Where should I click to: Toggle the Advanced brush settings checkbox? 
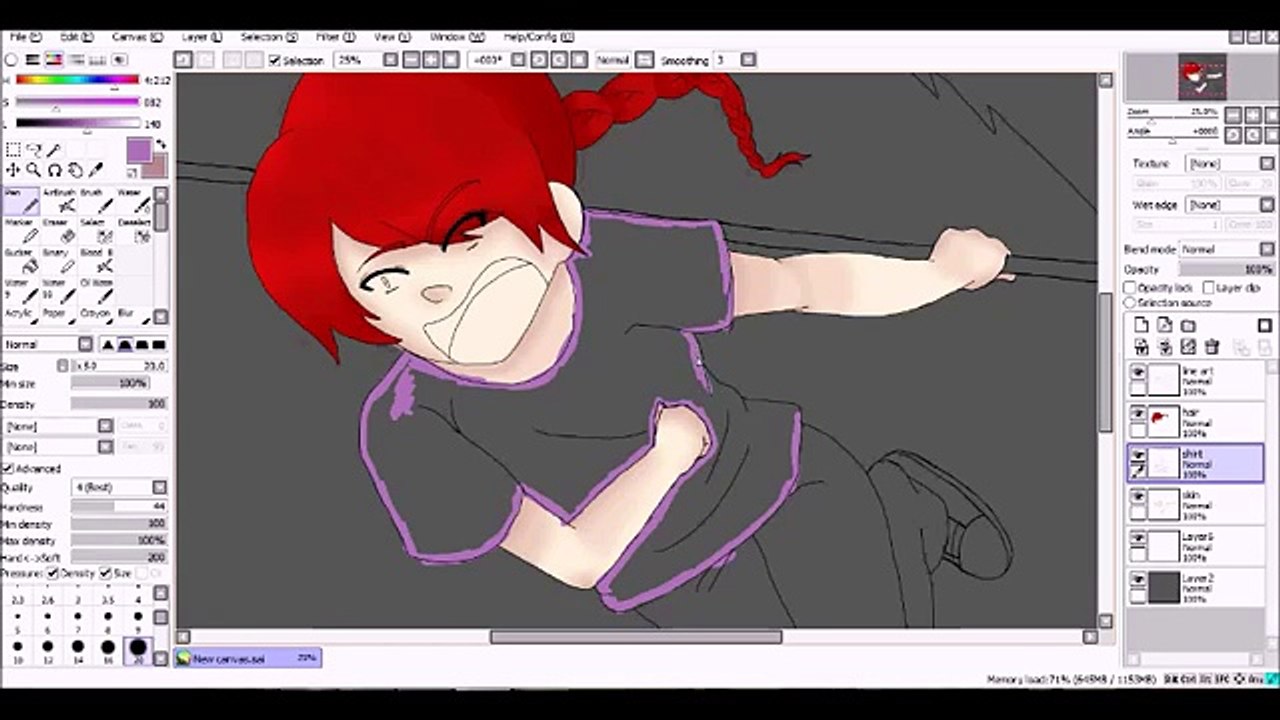click(x=8, y=468)
